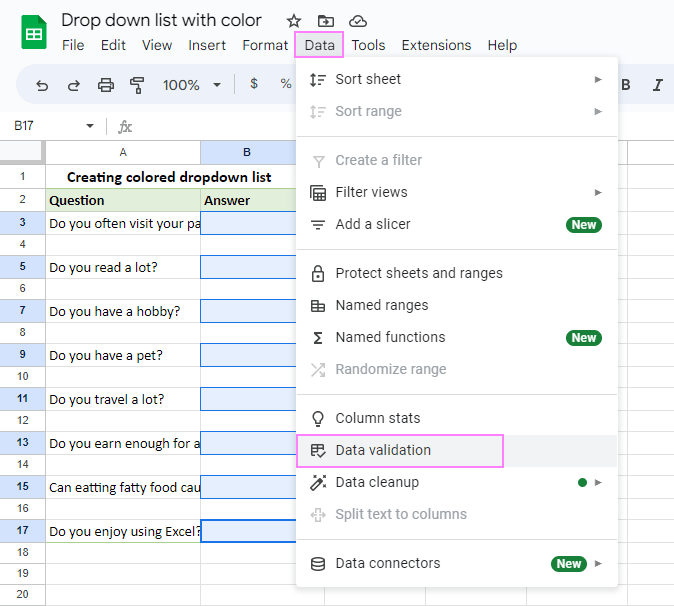Viewport: 674px width, 606px height.
Task: Check the cloud save status icon
Action: pos(358,21)
